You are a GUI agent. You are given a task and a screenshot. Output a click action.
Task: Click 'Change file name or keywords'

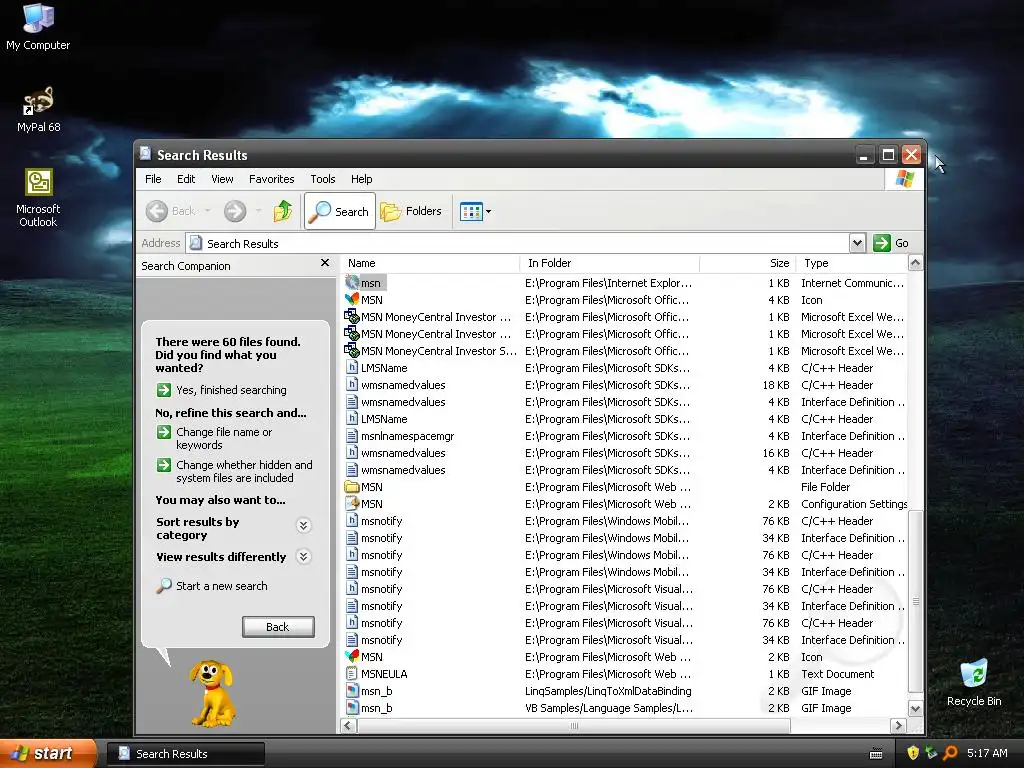pos(223,438)
